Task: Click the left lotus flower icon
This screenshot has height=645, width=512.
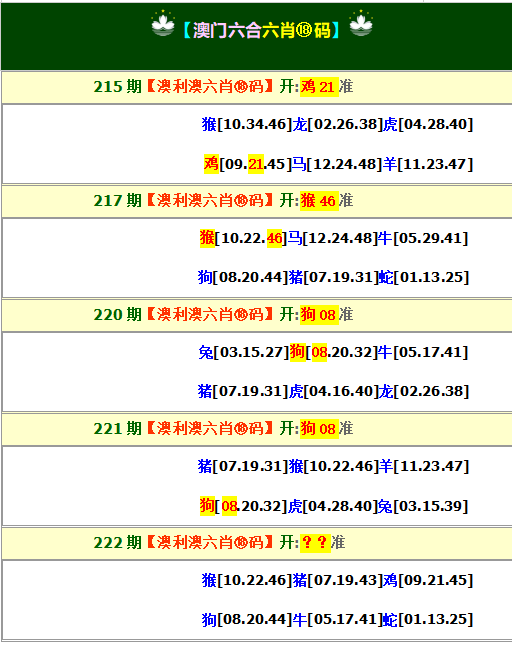Action: (x=163, y=24)
